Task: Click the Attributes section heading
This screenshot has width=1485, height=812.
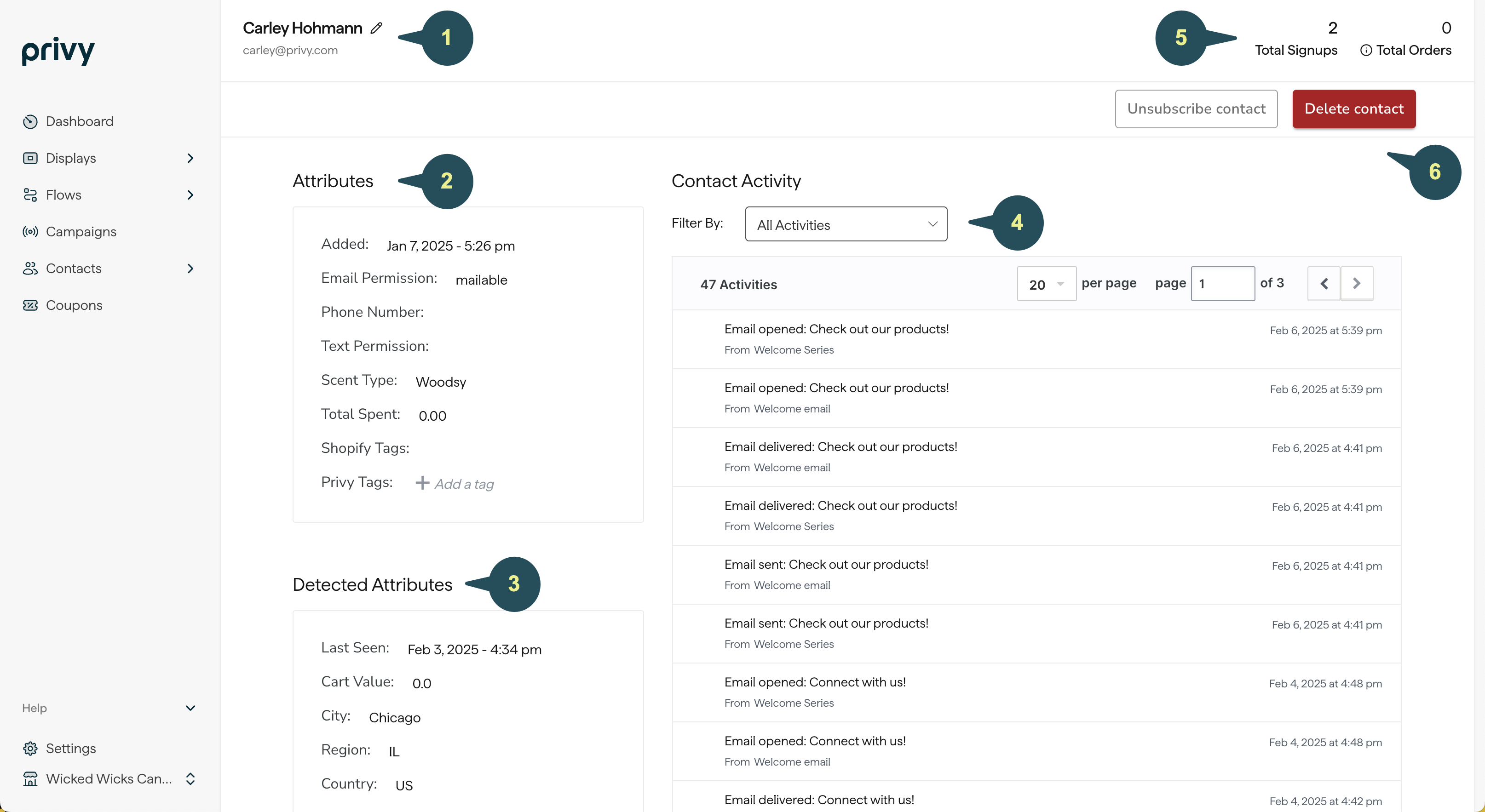Action: click(x=333, y=181)
